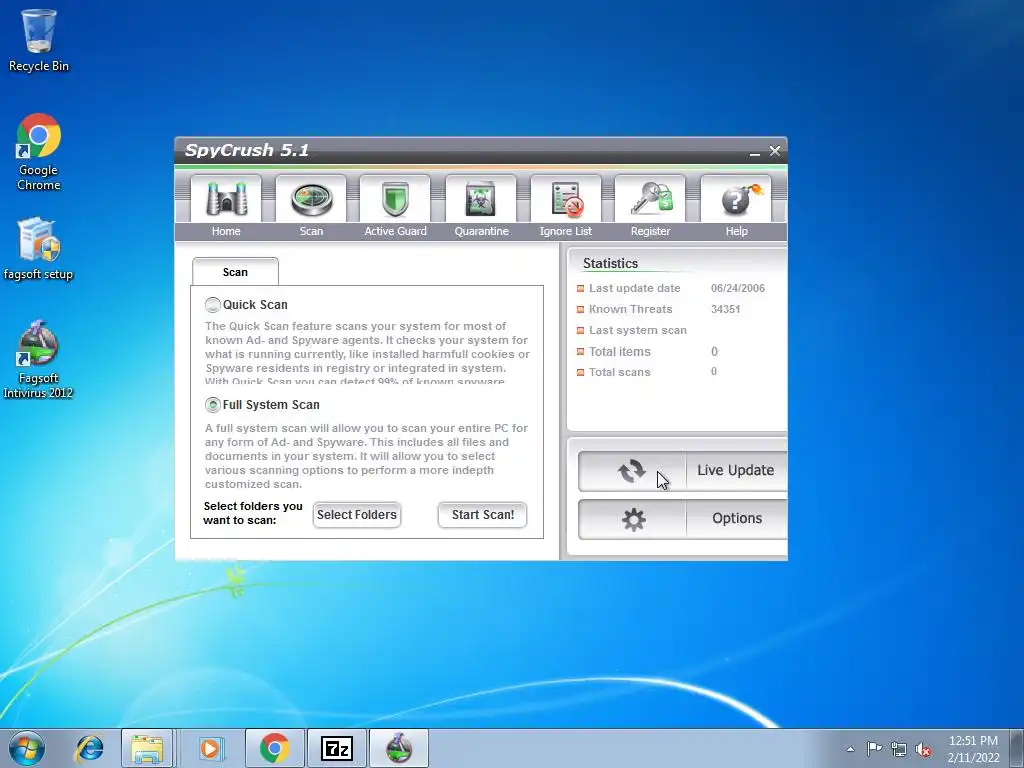This screenshot has width=1024, height=768.
Task: Open Action Center flag icon
Action: coord(874,748)
